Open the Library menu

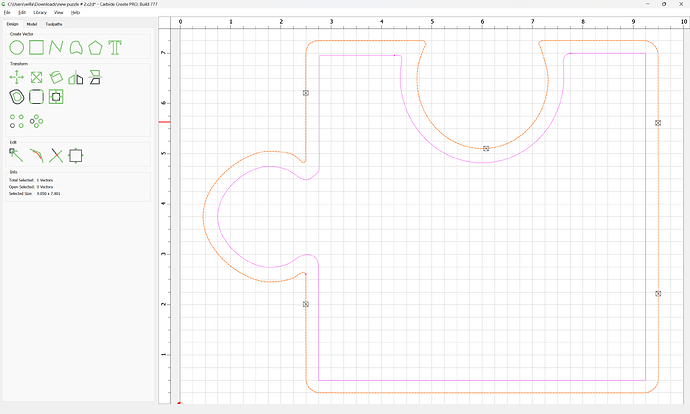coord(40,12)
